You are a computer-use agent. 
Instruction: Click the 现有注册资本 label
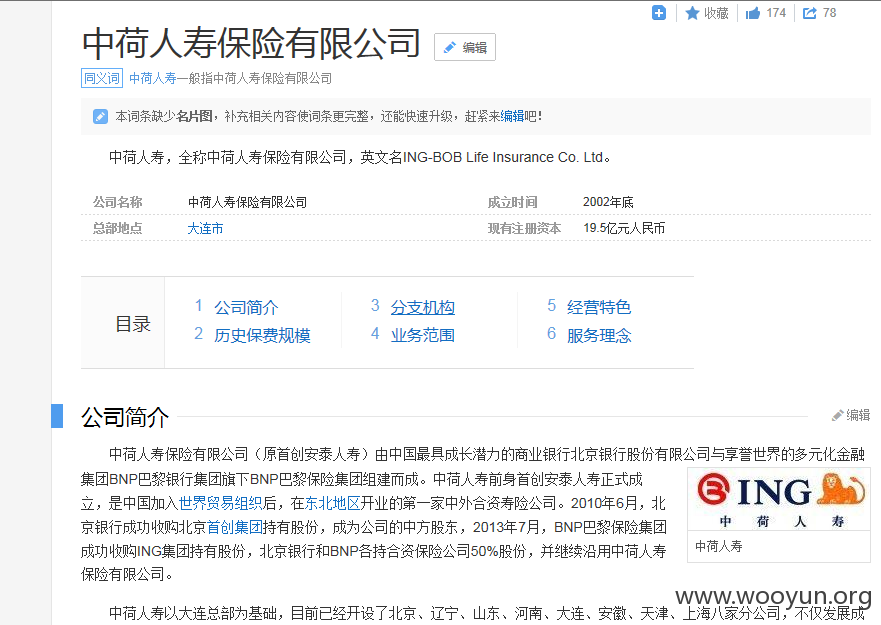(x=524, y=228)
